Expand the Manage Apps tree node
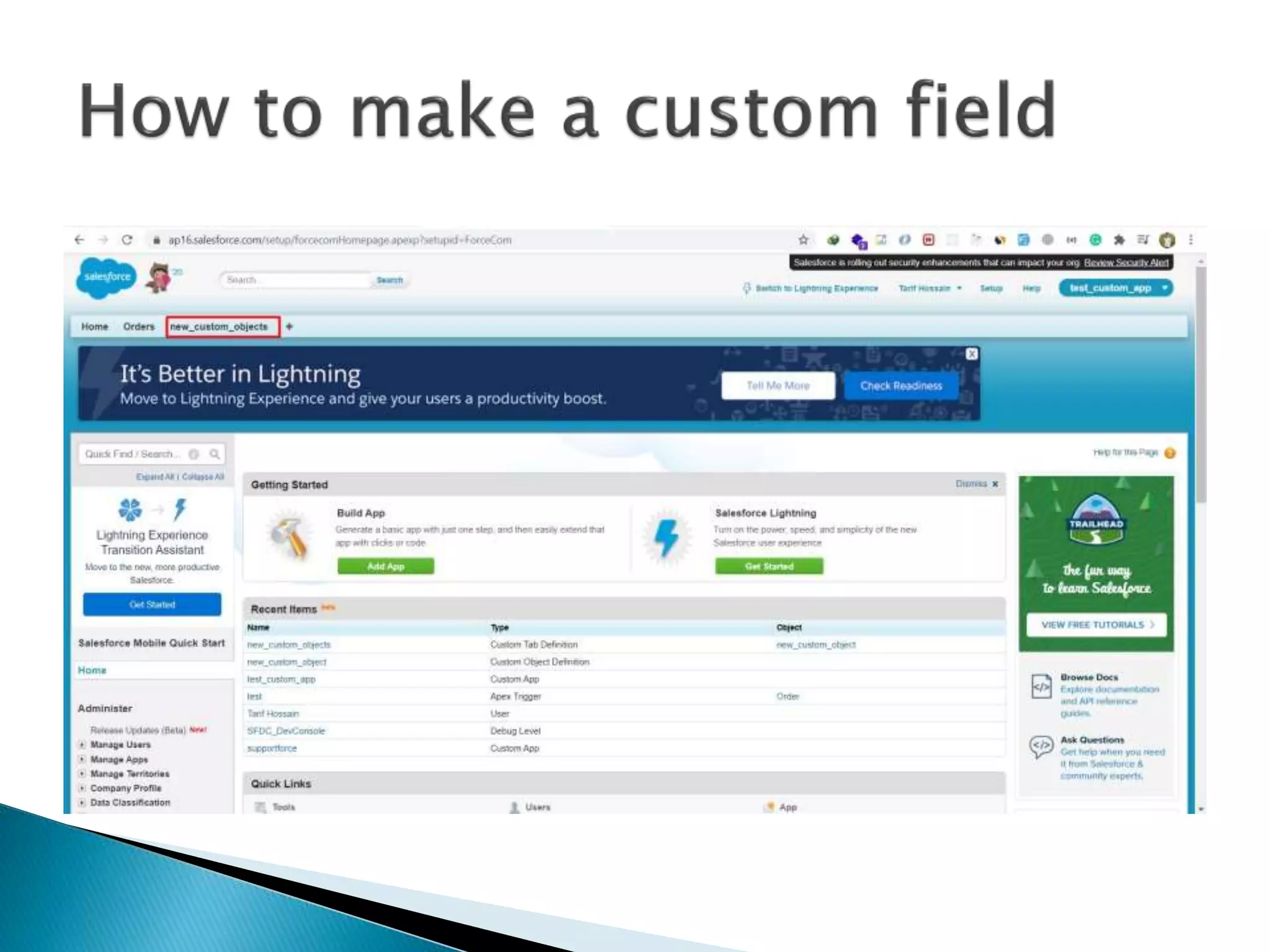1270x952 pixels. point(82,759)
